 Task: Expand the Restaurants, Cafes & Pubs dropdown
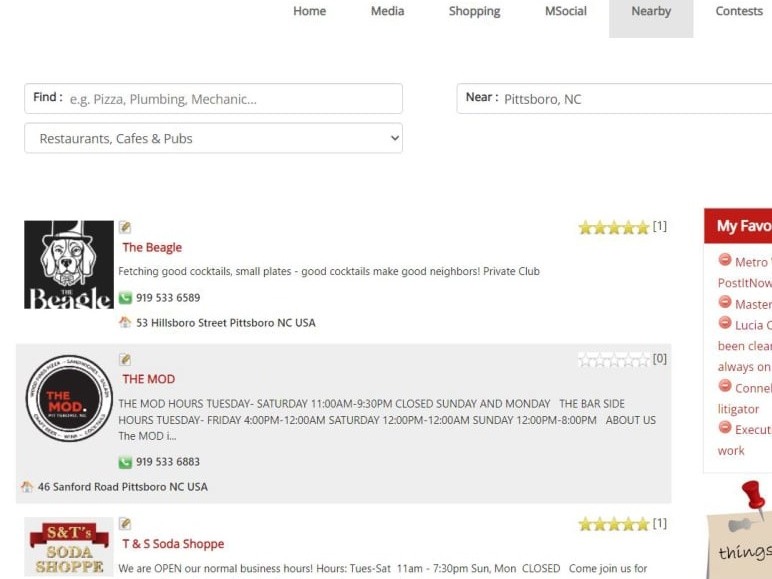click(213, 138)
